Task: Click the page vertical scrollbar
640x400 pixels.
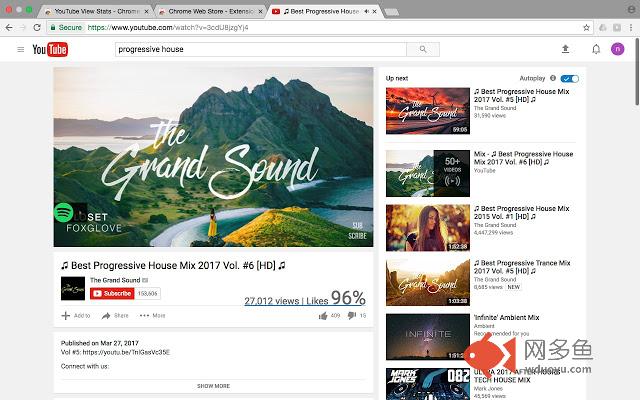Action: point(637,71)
